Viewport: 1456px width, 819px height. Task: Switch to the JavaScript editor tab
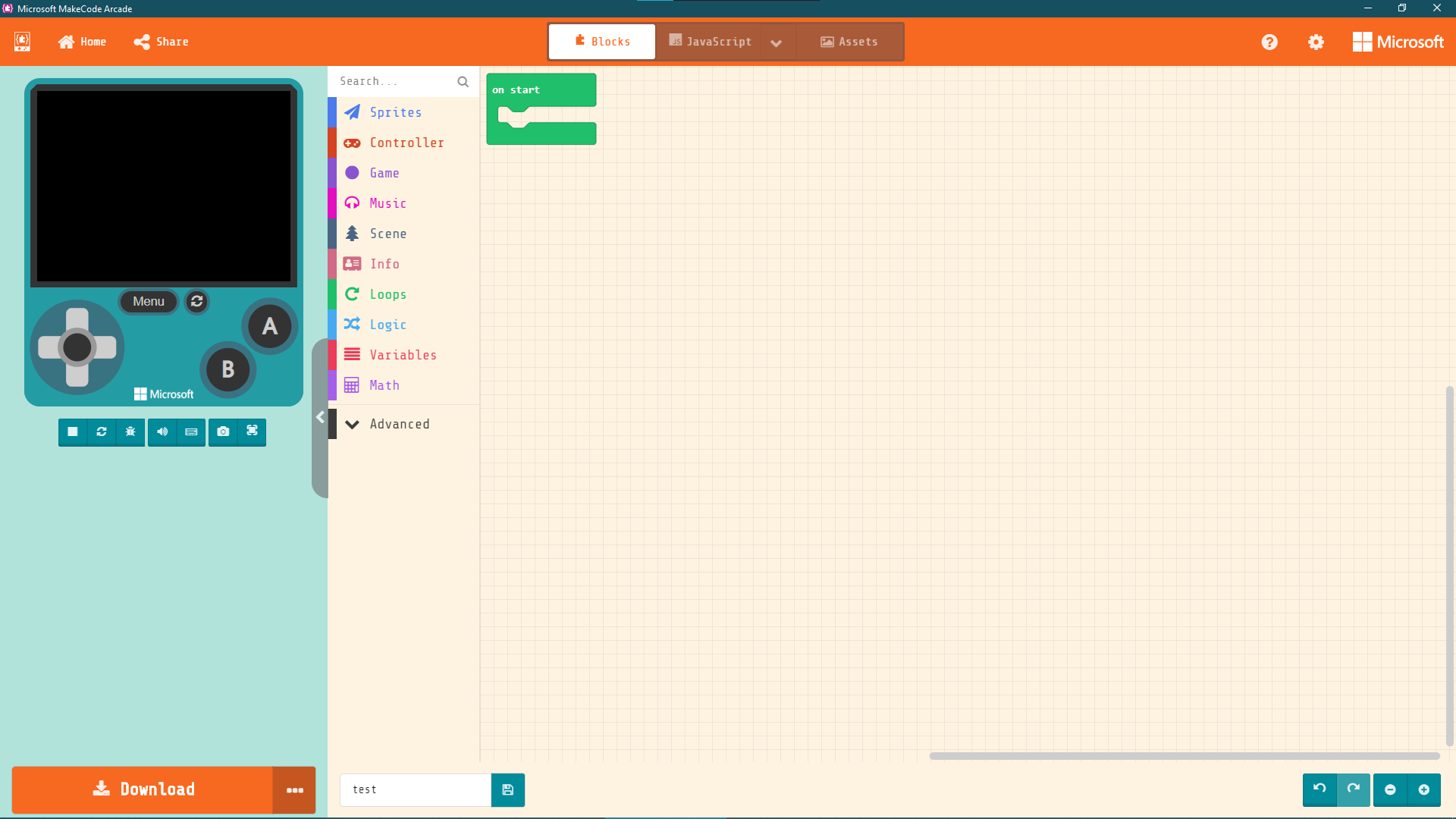click(x=710, y=42)
